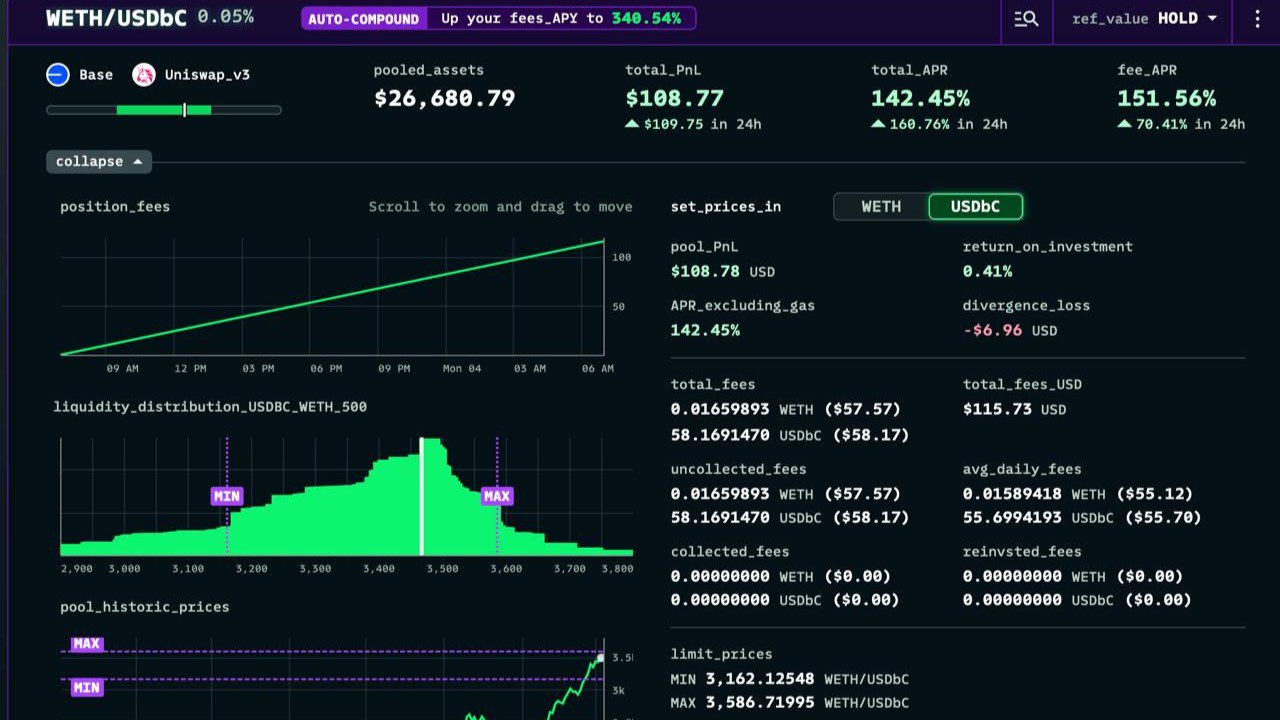This screenshot has height=720, width=1280.
Task: Open the vertical three-dot menu
Action: click(1257, 19)
